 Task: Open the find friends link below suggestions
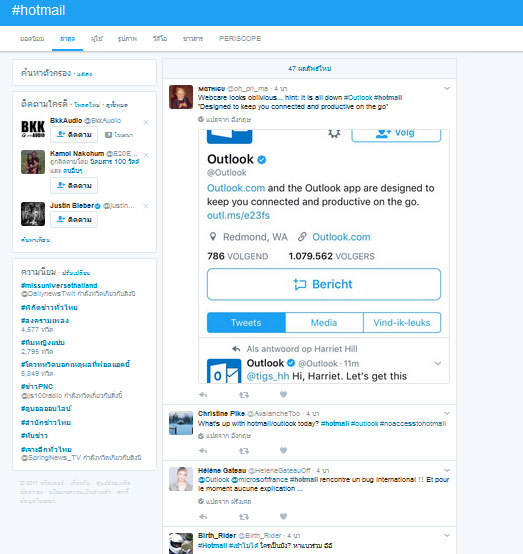[35, 240]
